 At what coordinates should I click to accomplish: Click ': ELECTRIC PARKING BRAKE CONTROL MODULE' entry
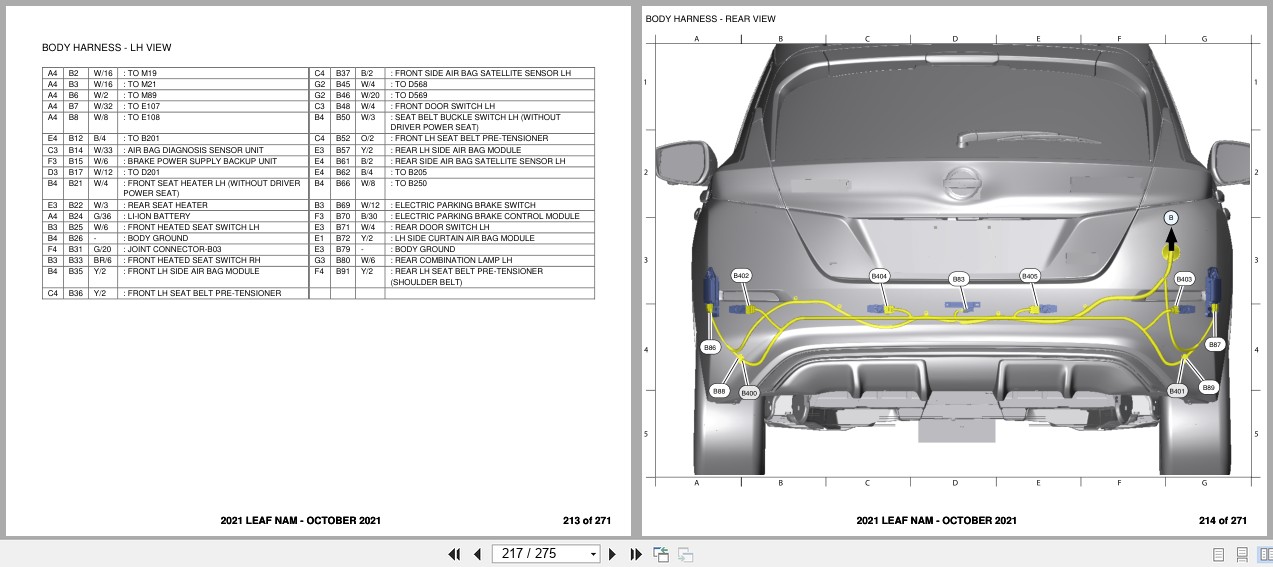coord(484,216)
